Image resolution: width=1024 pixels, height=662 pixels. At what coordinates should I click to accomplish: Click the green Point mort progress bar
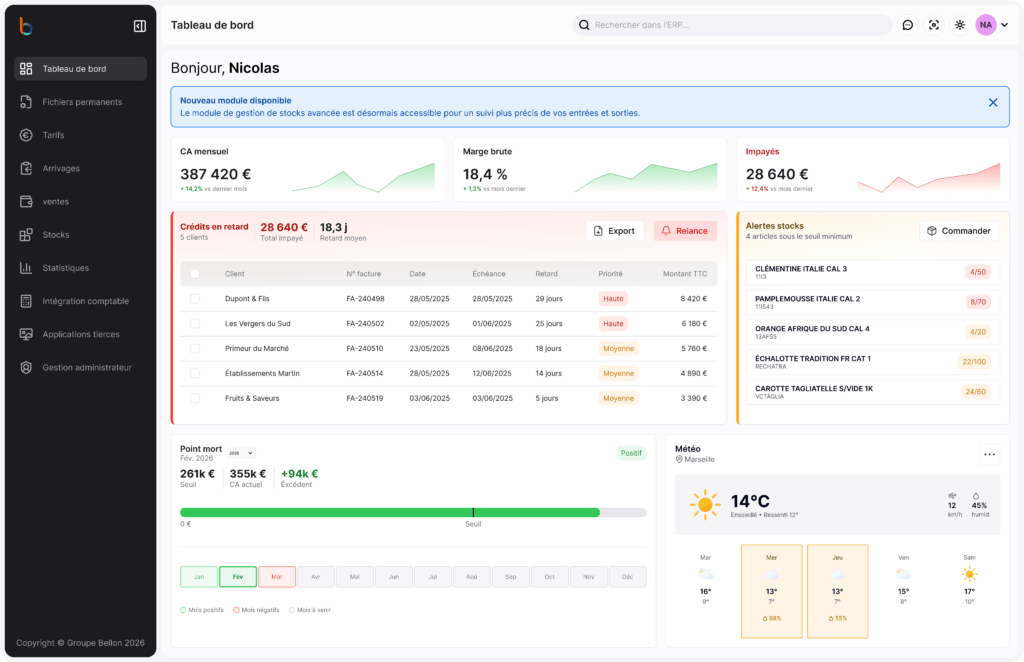(390, 512)
